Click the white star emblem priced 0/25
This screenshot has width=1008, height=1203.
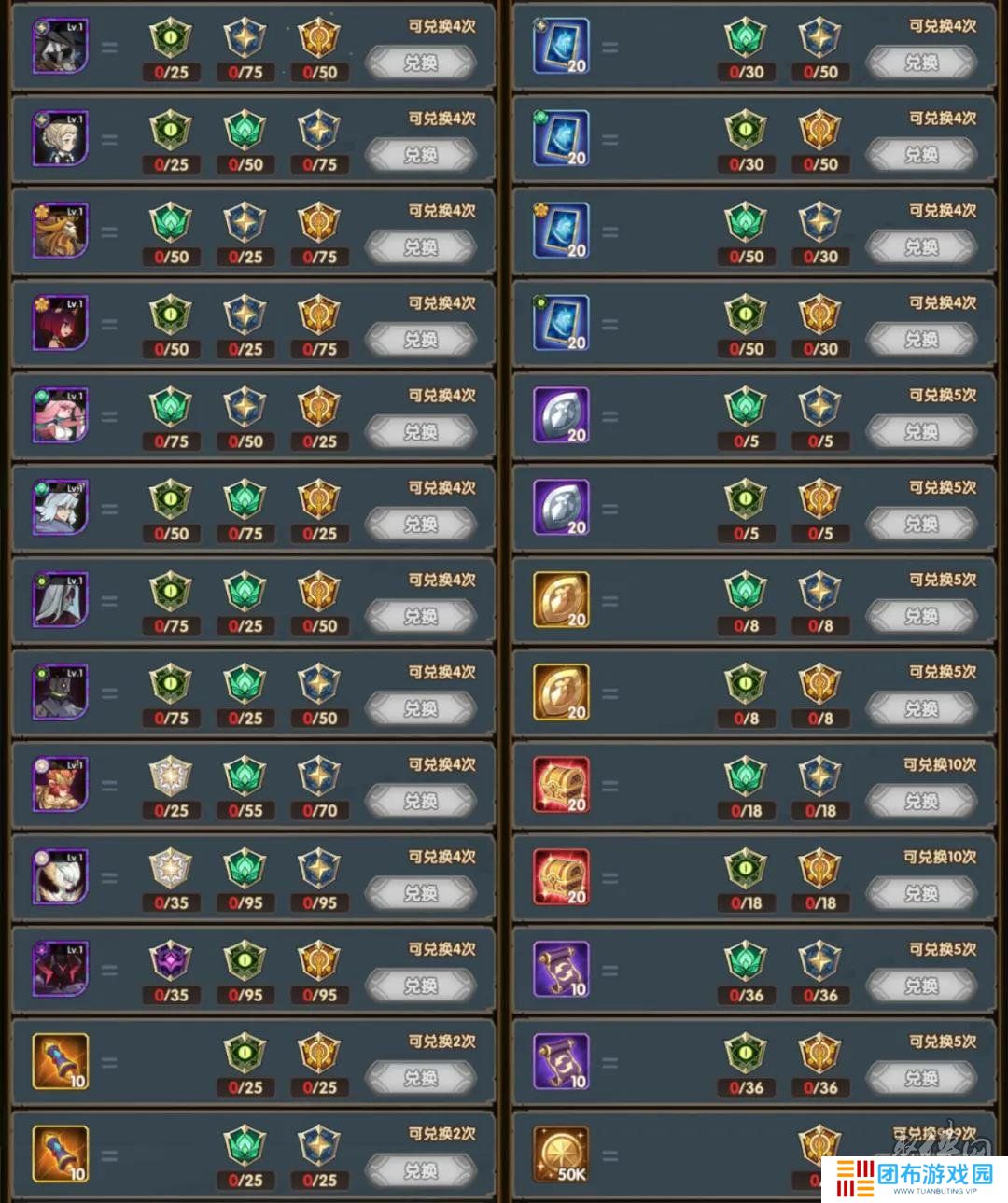(171, 776)
